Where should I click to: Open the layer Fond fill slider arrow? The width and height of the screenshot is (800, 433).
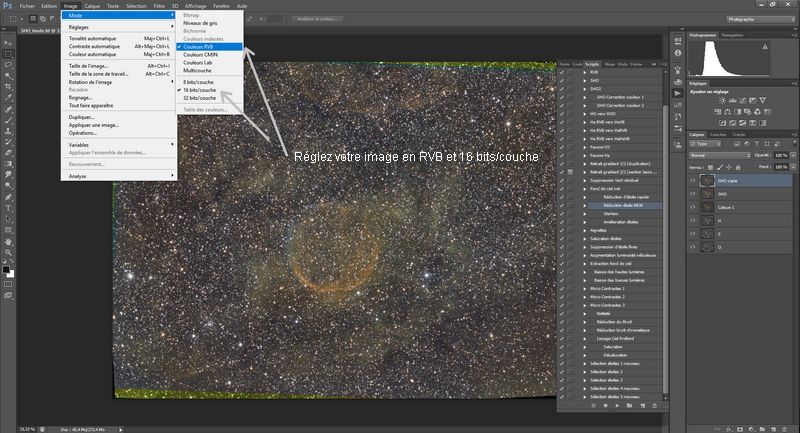pyautogui.click(x=793, y=167)
